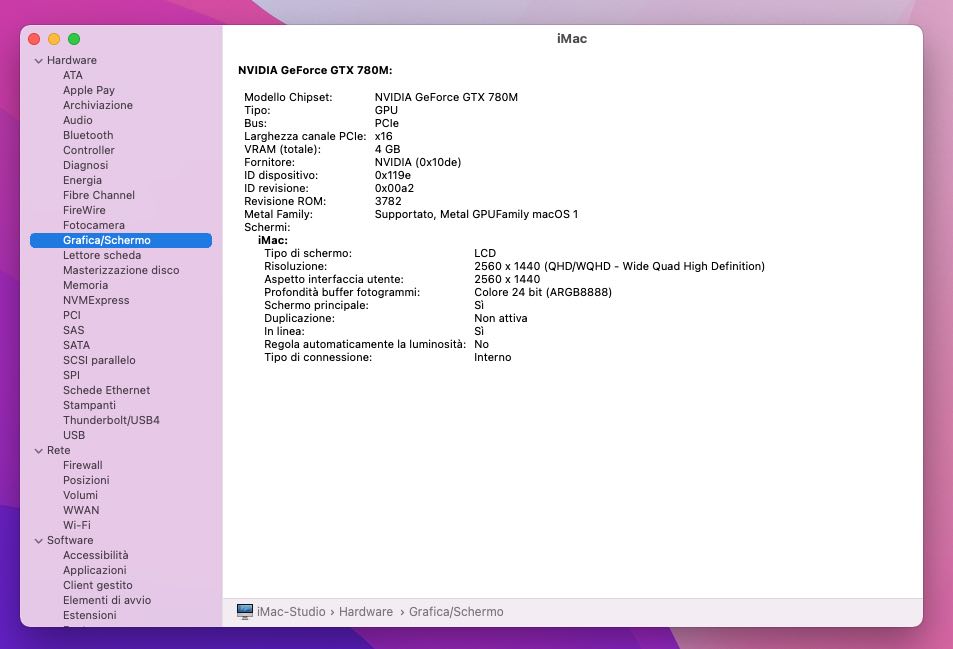This screenshot has height=649, width=953.
Task: Select ATA in the sidebar
Action: (x=72, y=75)
